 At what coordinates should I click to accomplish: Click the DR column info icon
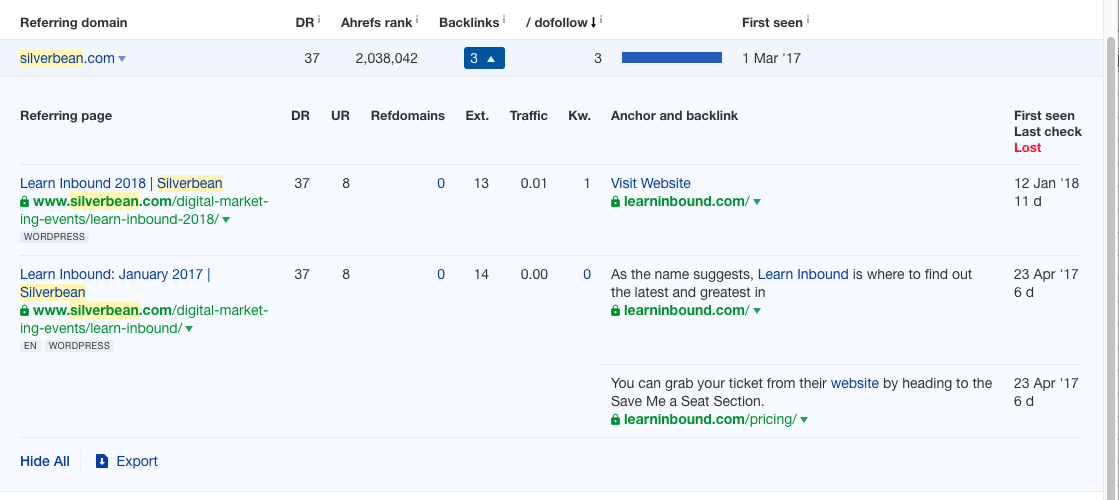(319, 20)
